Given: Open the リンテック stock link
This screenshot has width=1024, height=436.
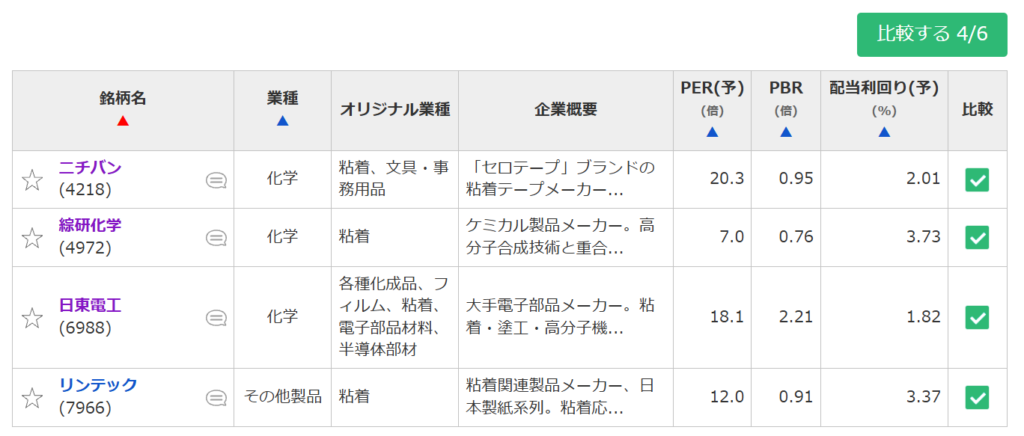Looking at the screenshot, I should coord(98,384).
